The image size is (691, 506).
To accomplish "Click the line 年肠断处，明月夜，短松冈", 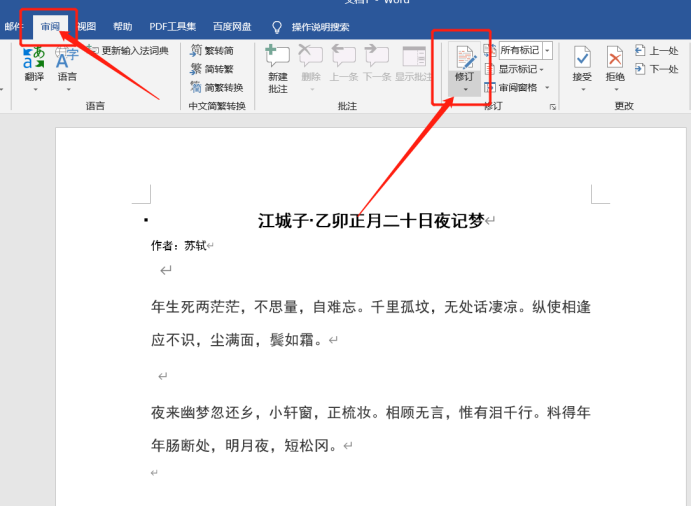I will coord(245,446).
